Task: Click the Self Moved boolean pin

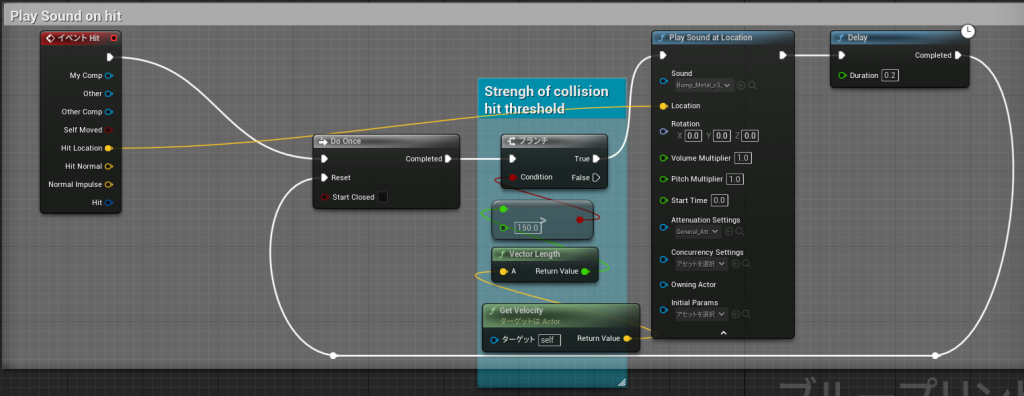Action: [109, 130]
